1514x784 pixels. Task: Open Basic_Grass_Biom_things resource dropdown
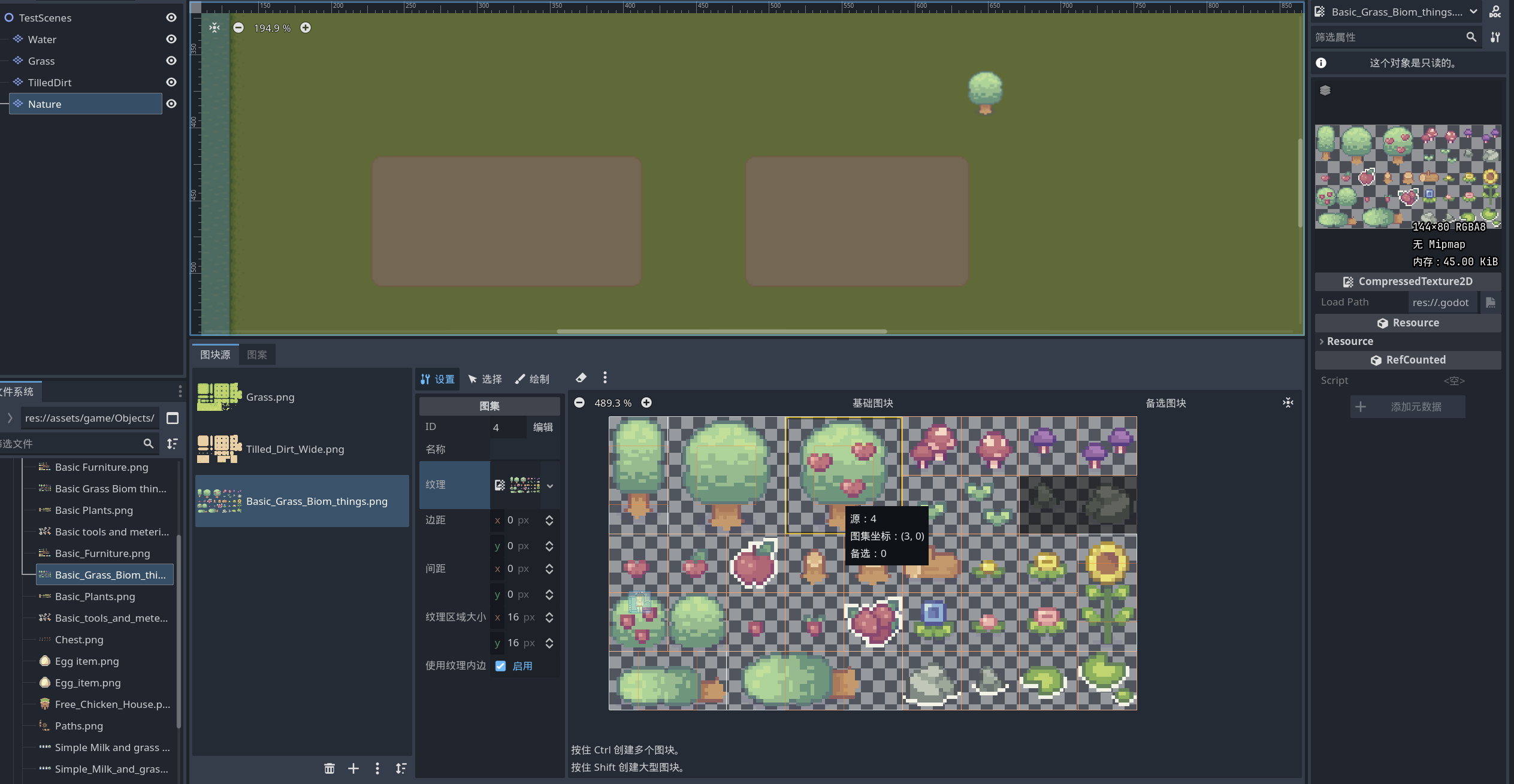coord(1473,11)
